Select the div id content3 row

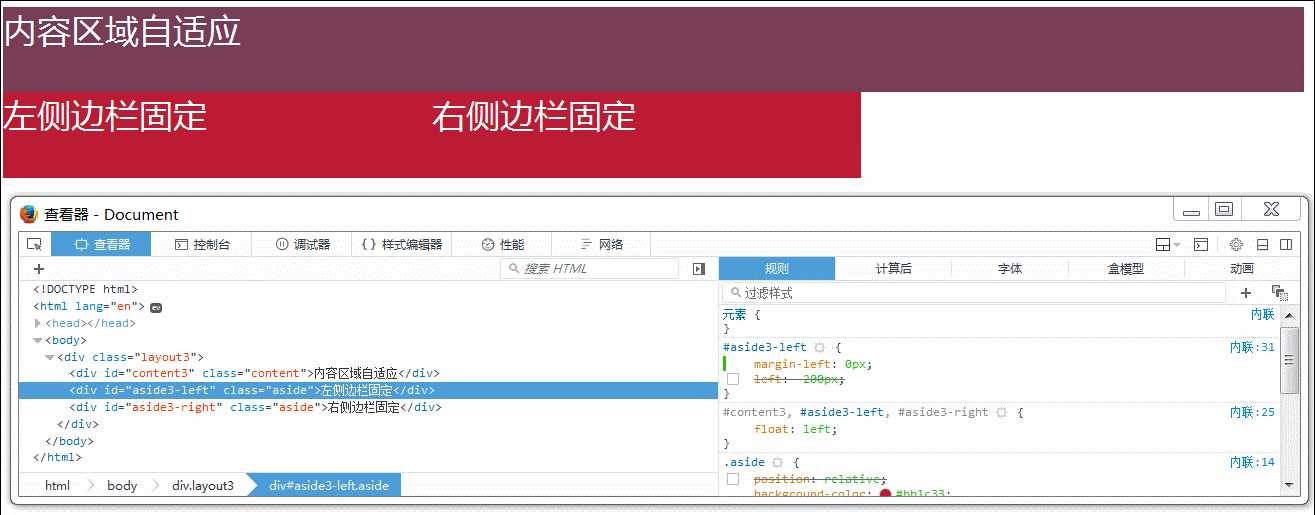(x=369, y=374)
